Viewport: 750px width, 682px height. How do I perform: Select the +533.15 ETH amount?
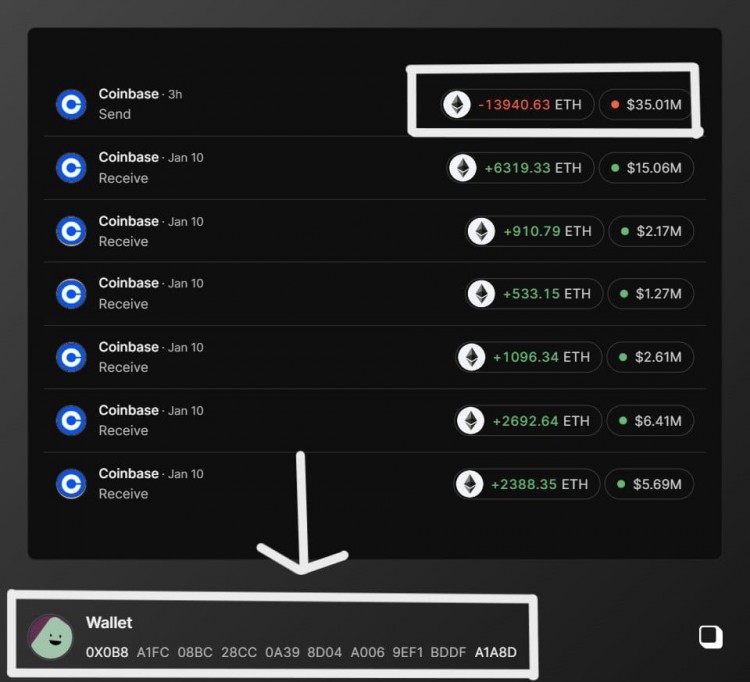point(547,294)
